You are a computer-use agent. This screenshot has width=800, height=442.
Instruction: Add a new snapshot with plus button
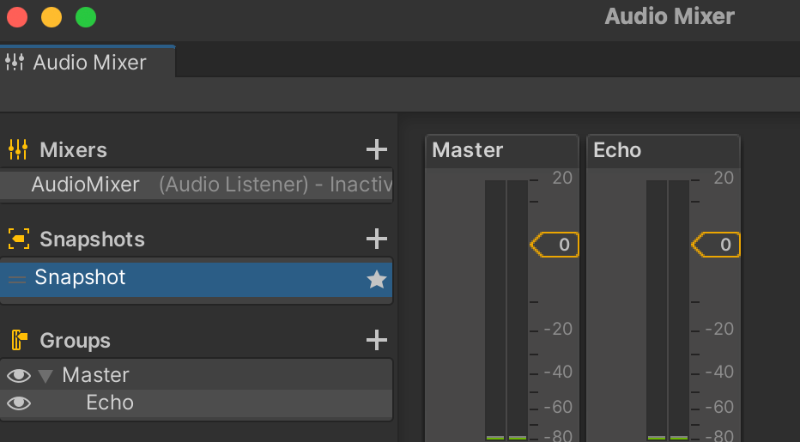point(376,239)
